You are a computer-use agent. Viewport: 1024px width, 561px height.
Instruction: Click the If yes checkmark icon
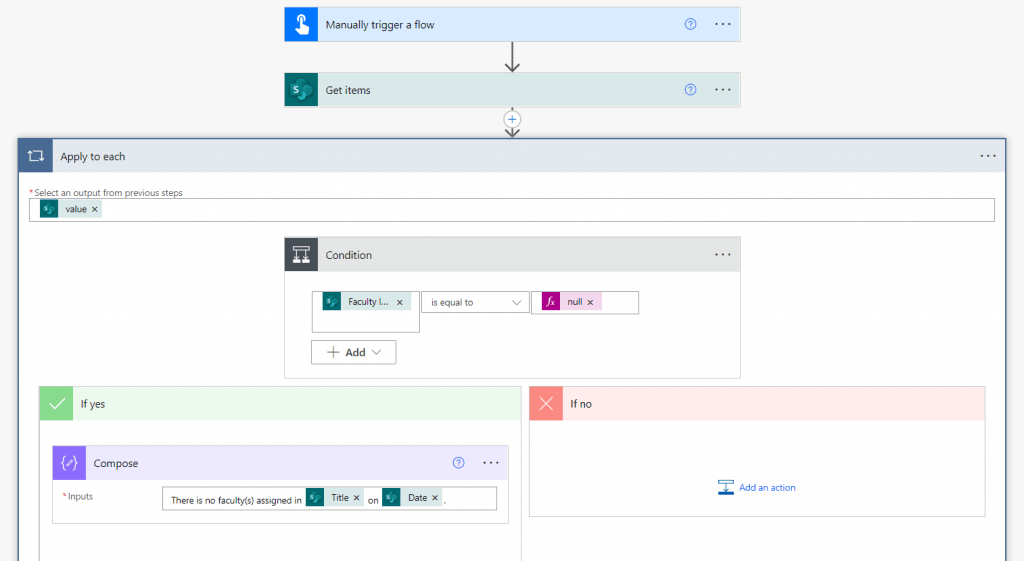57,404
